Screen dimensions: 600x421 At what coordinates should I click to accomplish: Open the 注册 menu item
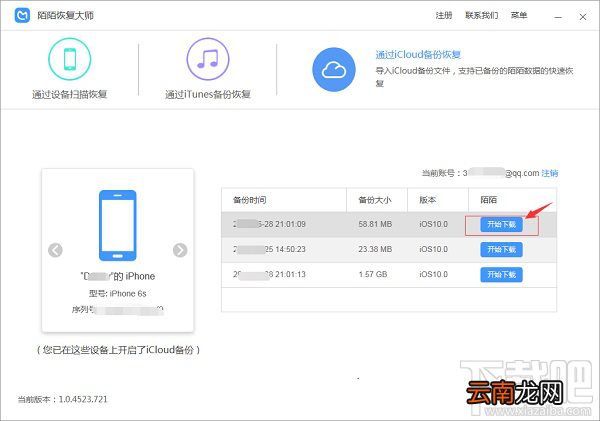point(444,15)
